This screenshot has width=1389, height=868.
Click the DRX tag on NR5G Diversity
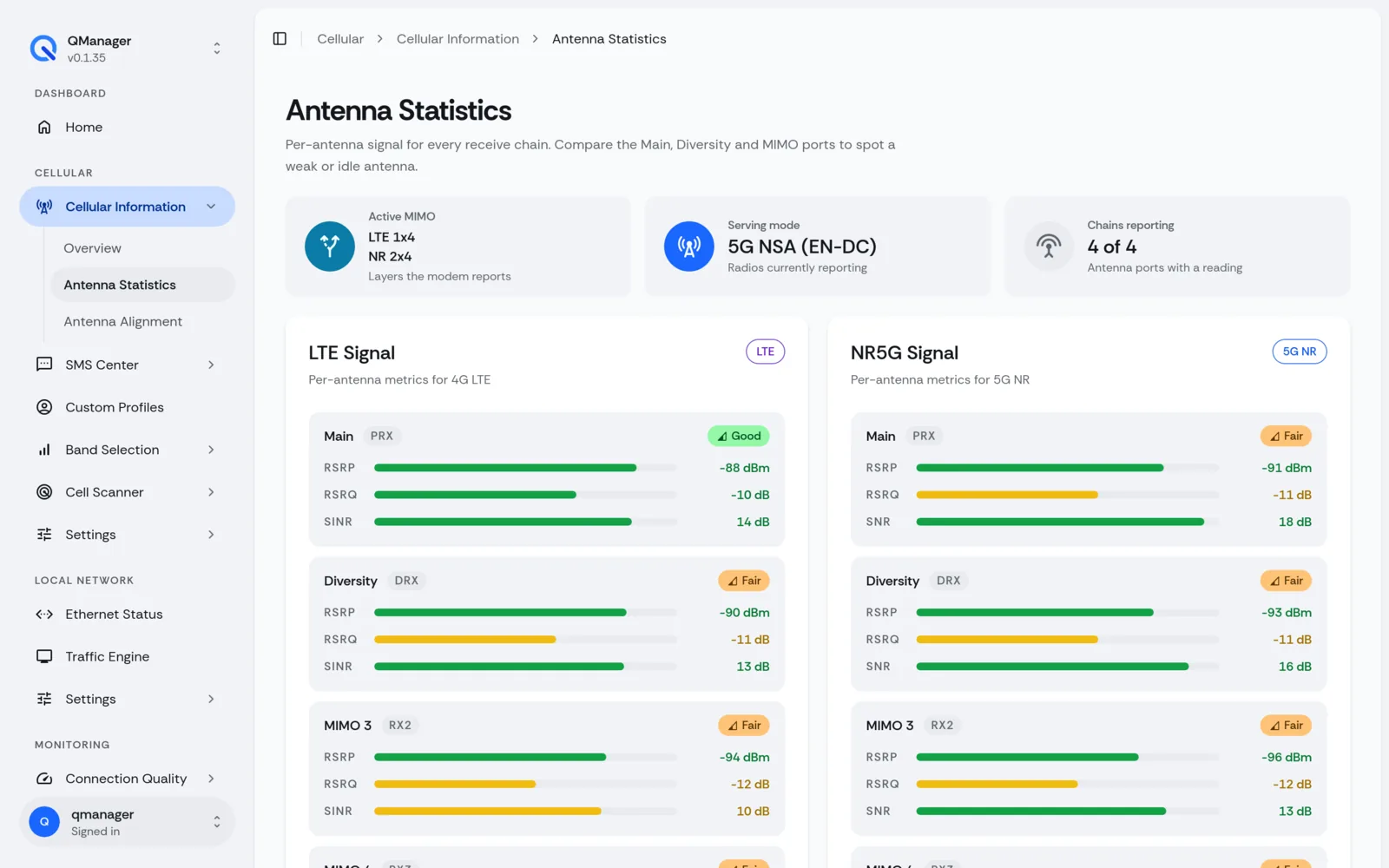point(949,581)
